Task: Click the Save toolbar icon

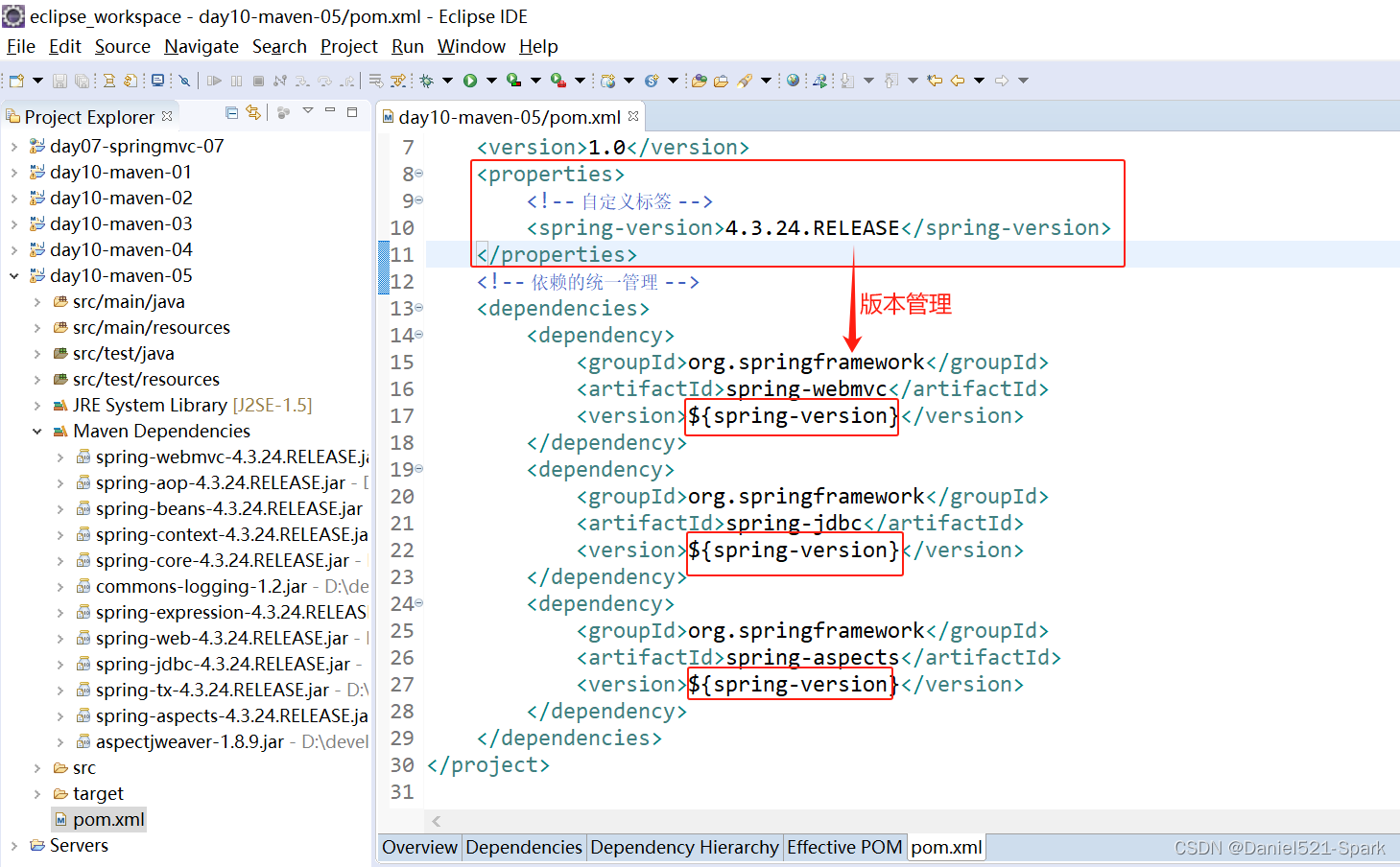Action: (x=59, y=81)
